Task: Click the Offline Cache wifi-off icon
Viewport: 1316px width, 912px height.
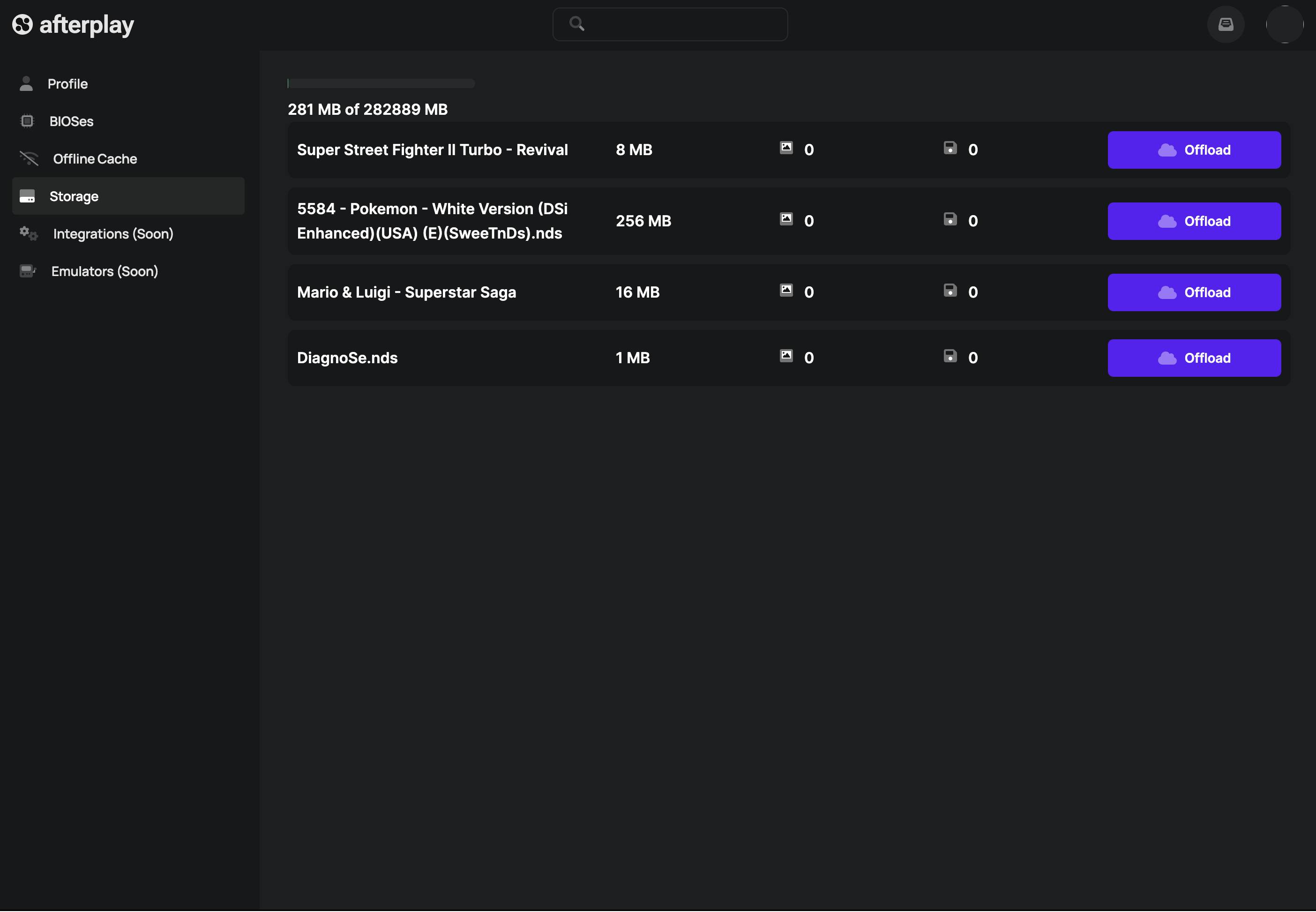Action: [29, 159]
